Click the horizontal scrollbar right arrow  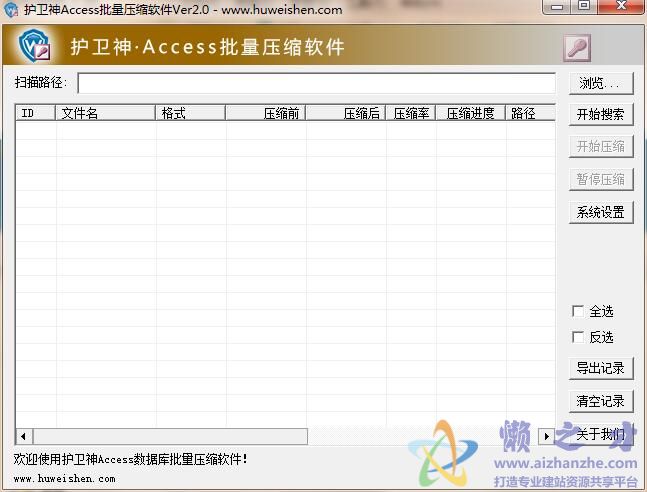pyautogui.click(x=547, y=436)
